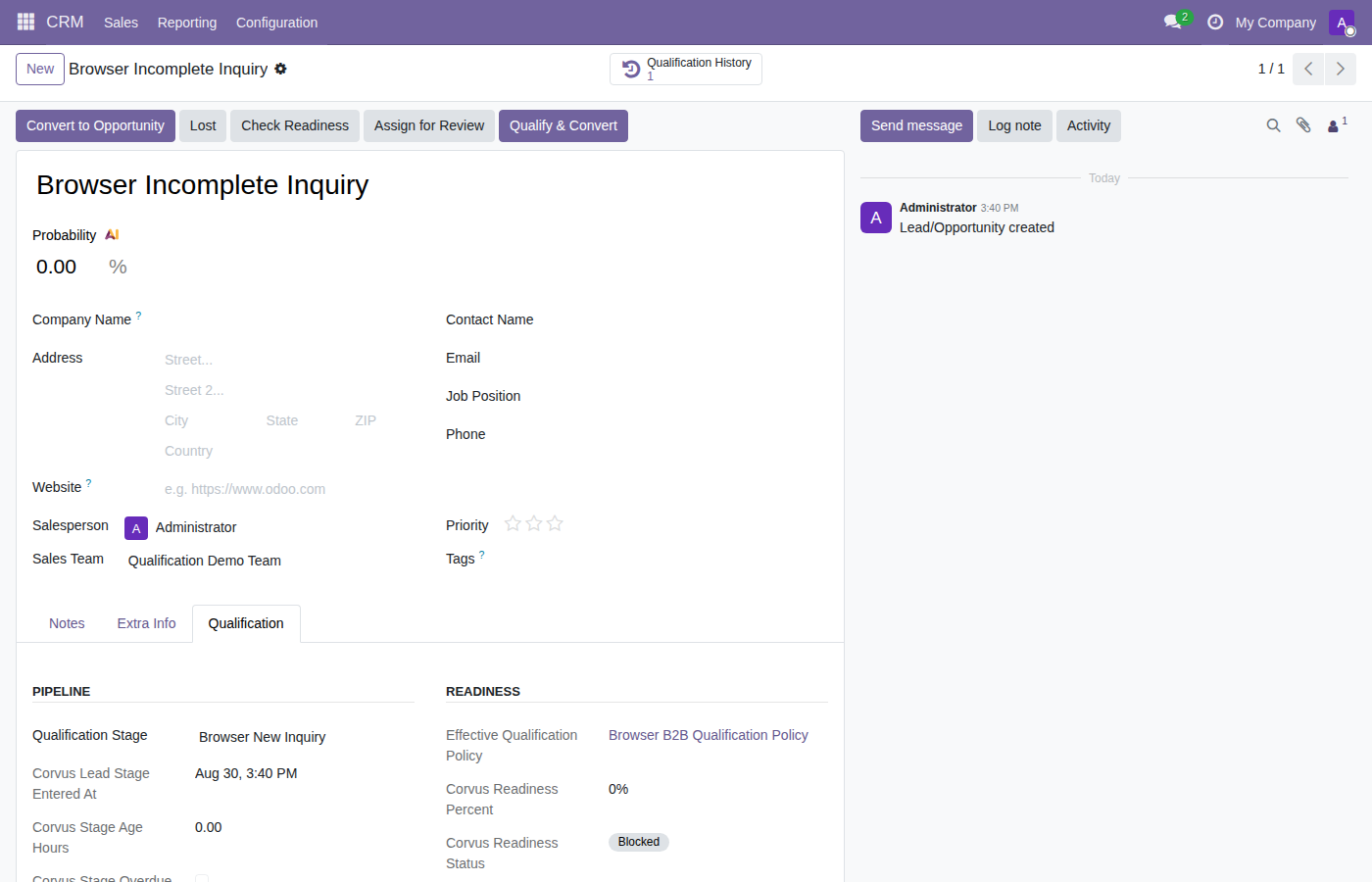Open the Reporting menu
The width and height of the screenshot is (1372, 882).
[187, 23]
